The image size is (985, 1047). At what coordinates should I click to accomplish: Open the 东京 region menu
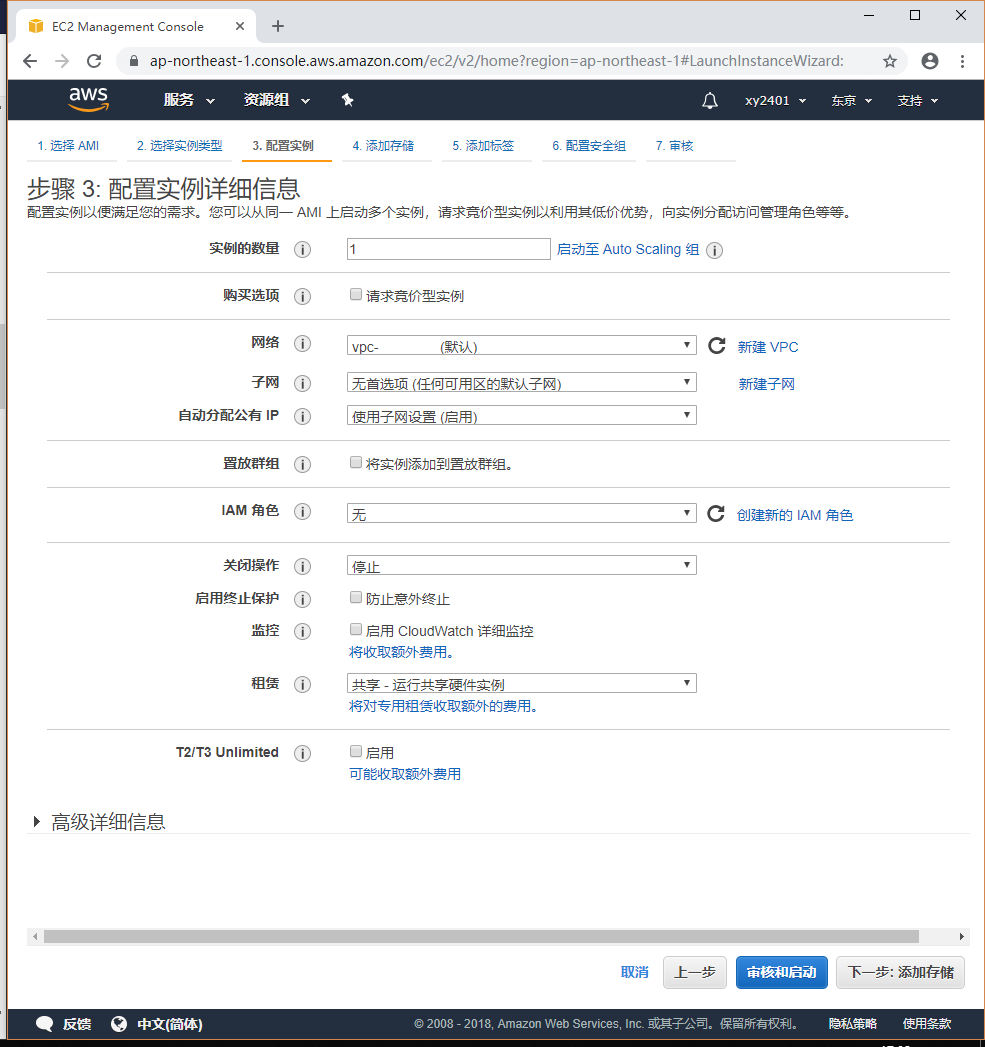click(851, 101)
